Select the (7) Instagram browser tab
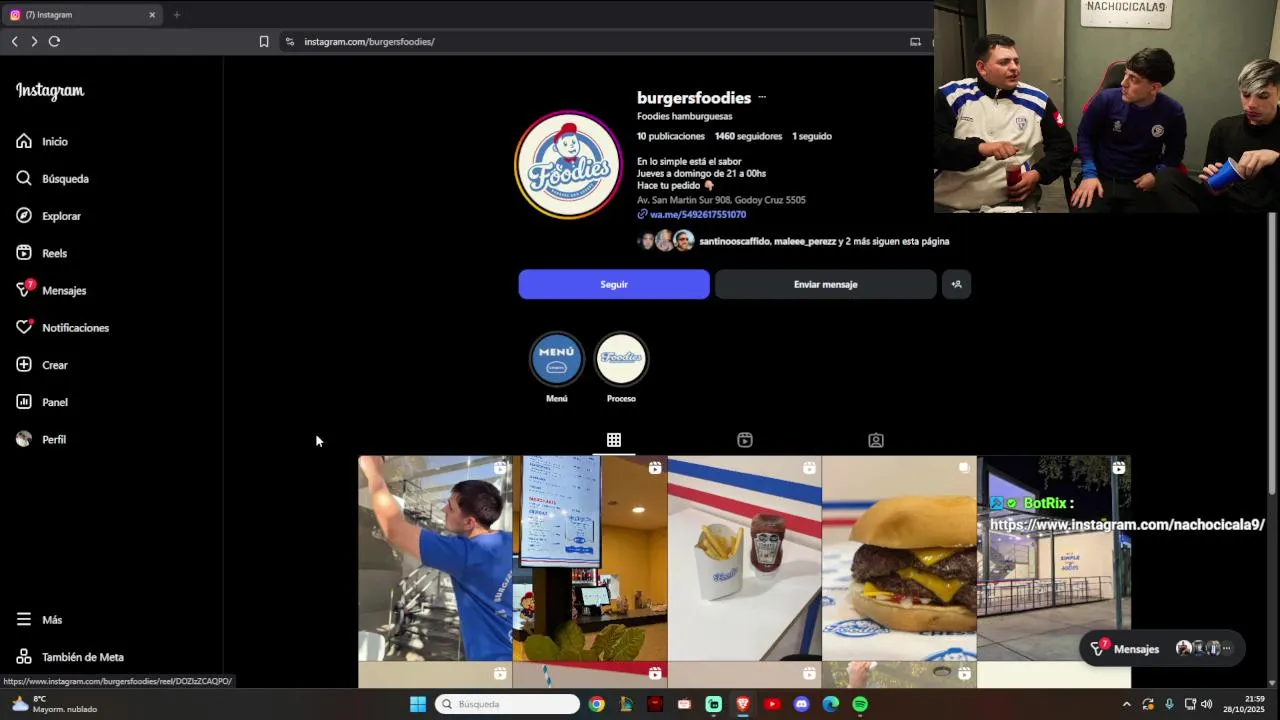1280x720 pixels. 82,15
